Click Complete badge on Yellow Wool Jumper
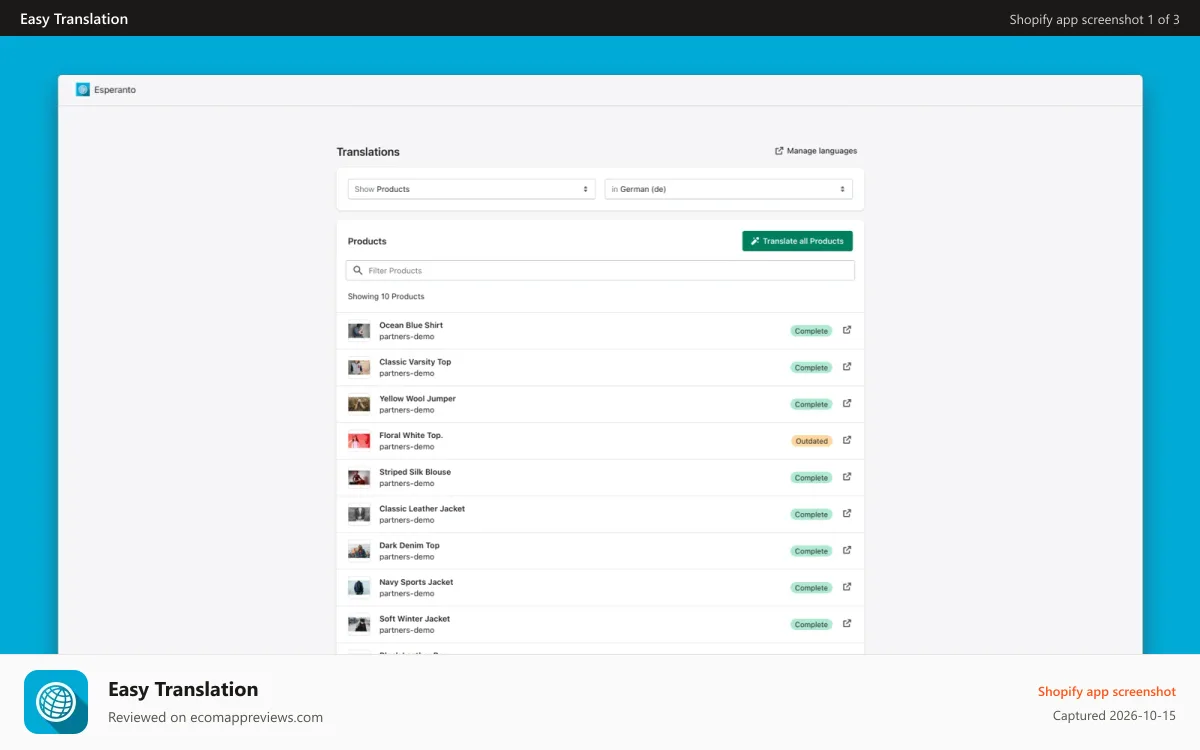 tap(811, 404)
